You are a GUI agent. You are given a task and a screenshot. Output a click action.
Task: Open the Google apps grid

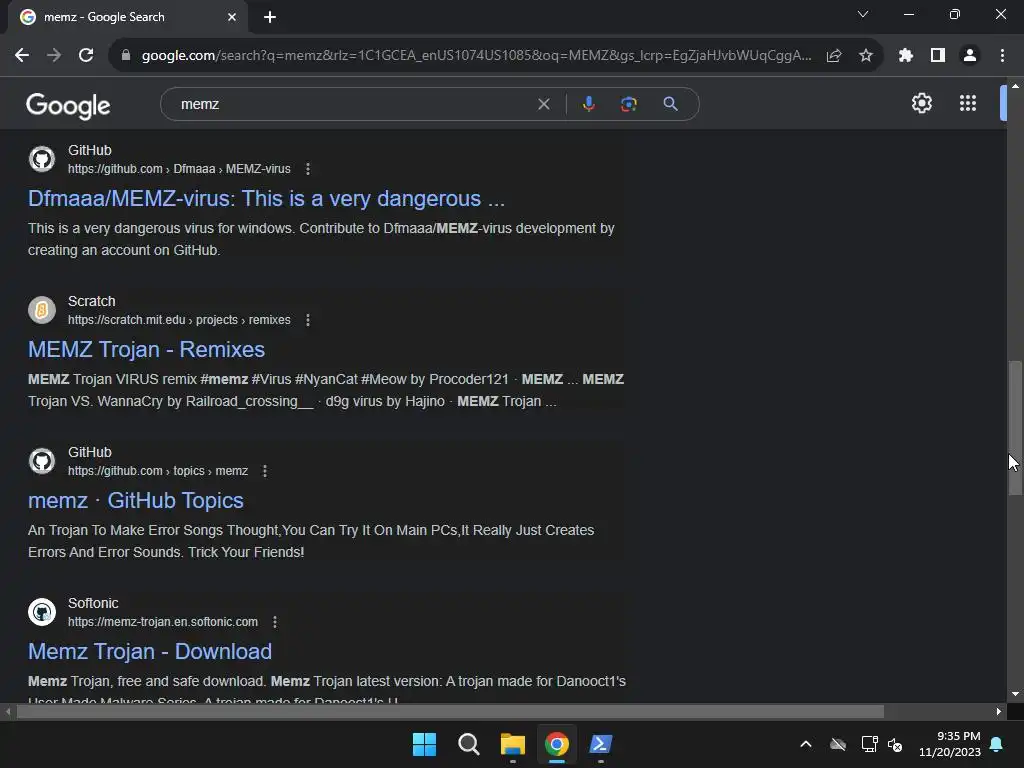pos(968,103)
